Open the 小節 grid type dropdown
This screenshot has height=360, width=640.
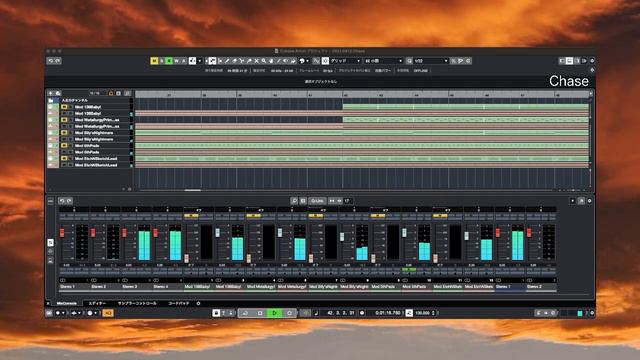(383, 61)
